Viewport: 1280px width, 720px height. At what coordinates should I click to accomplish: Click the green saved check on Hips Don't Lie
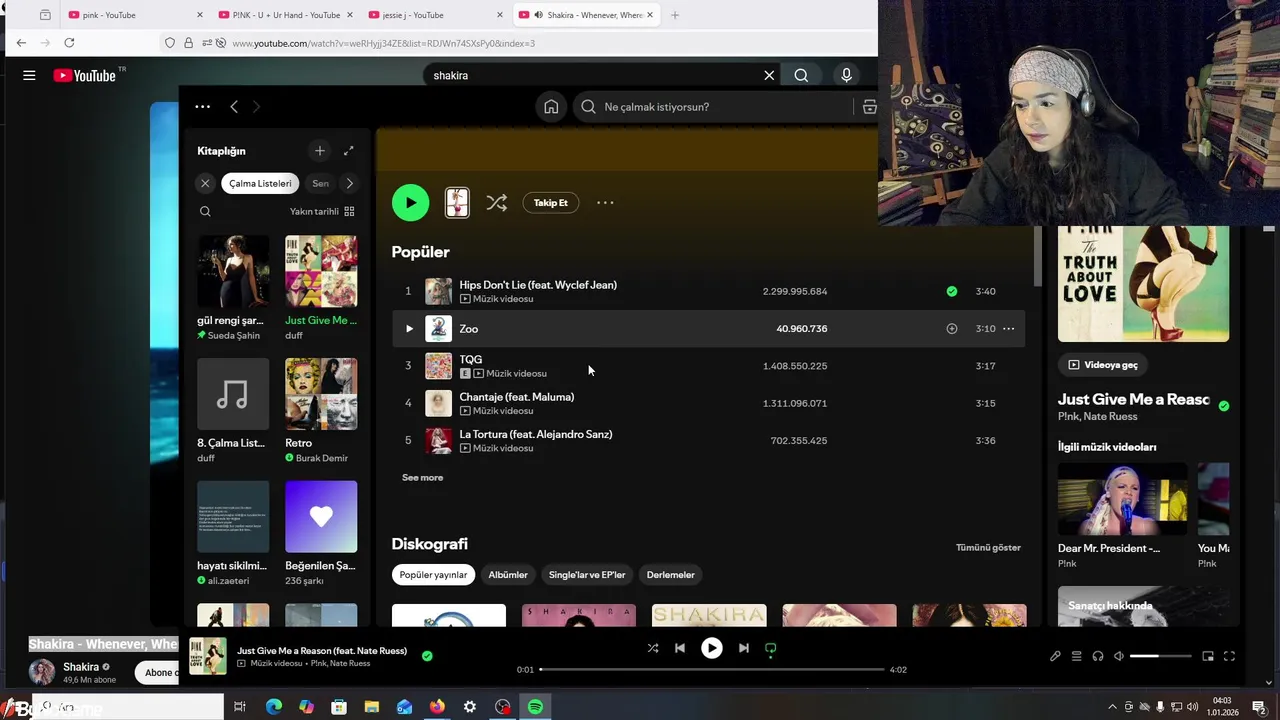[952, 291]
